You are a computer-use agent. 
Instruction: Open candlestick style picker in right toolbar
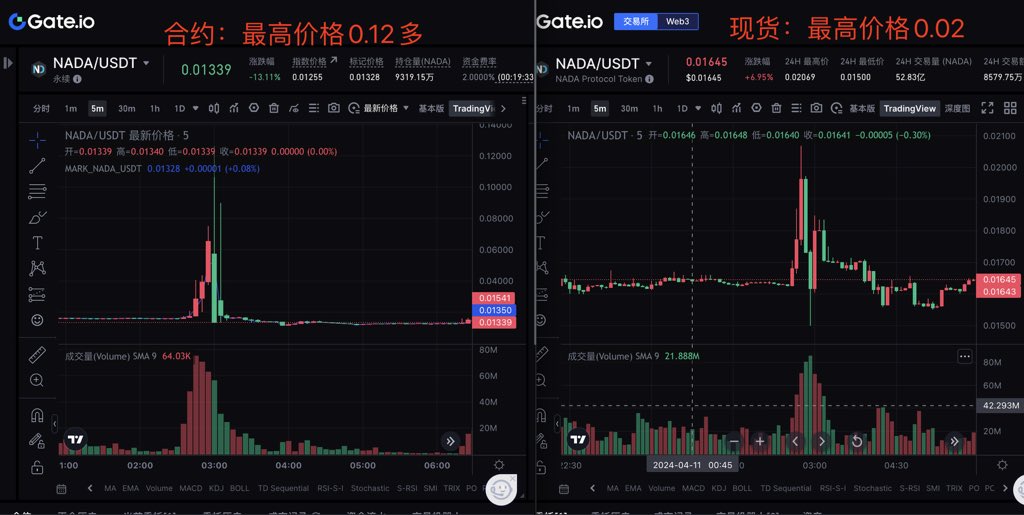pos(716,108)
